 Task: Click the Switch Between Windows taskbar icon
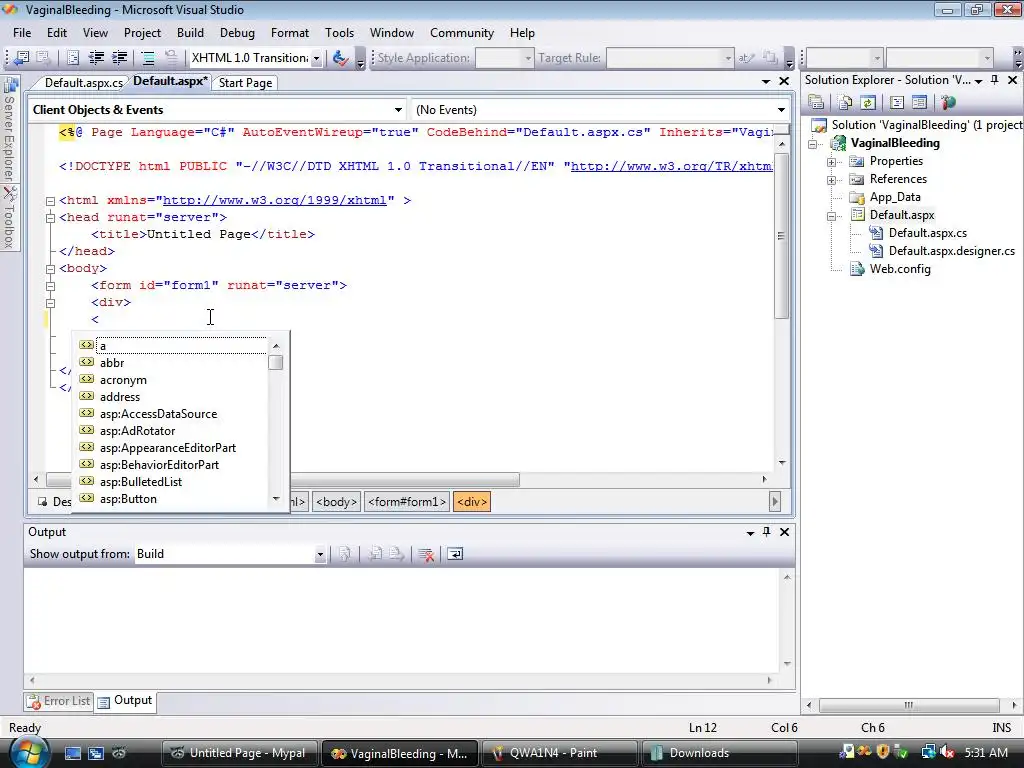tap(96, 753)
